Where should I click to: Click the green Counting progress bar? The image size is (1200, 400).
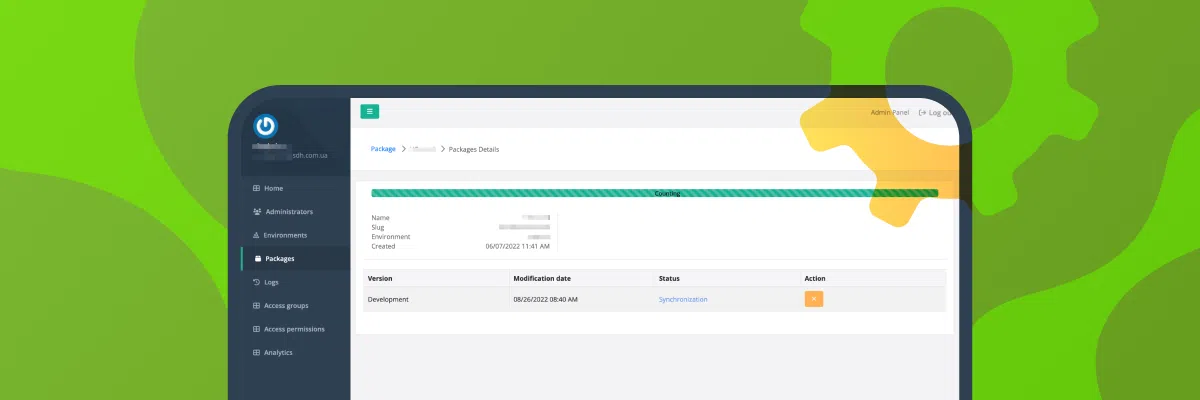point(654,193)
